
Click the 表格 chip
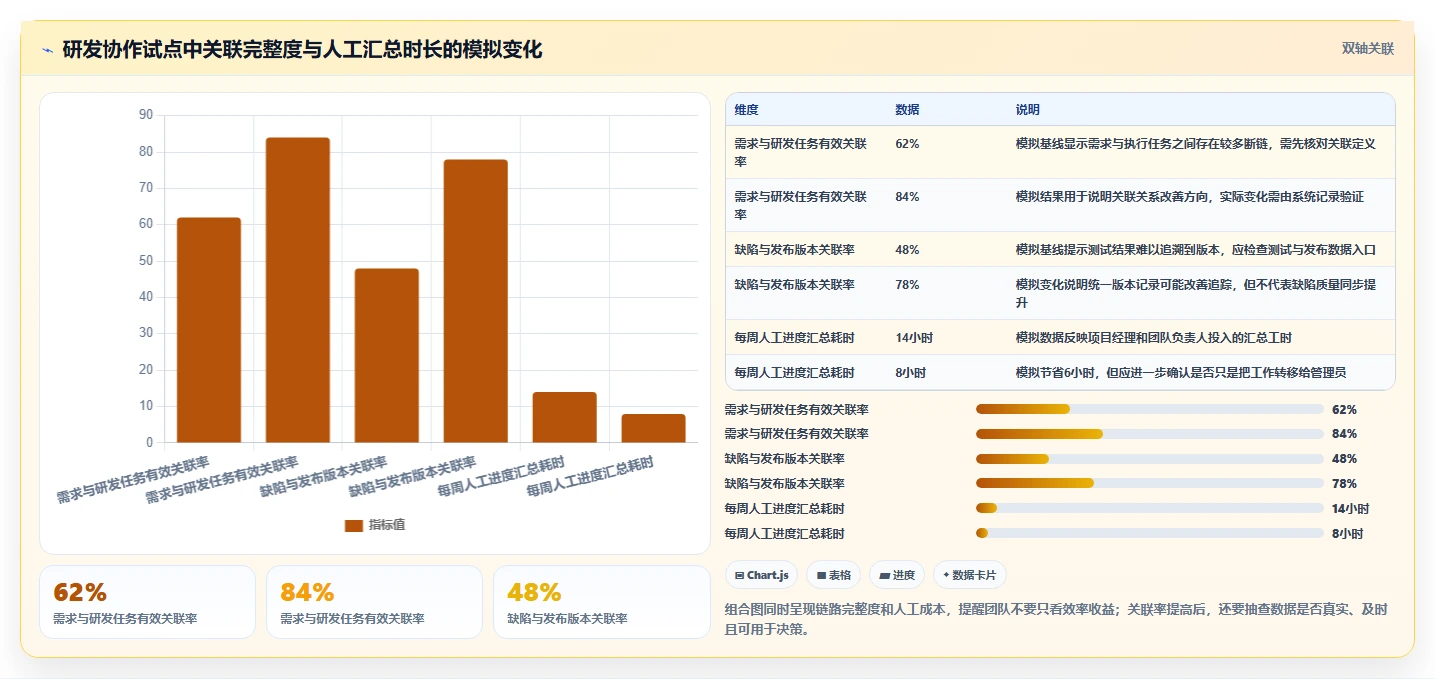(834, 575)
